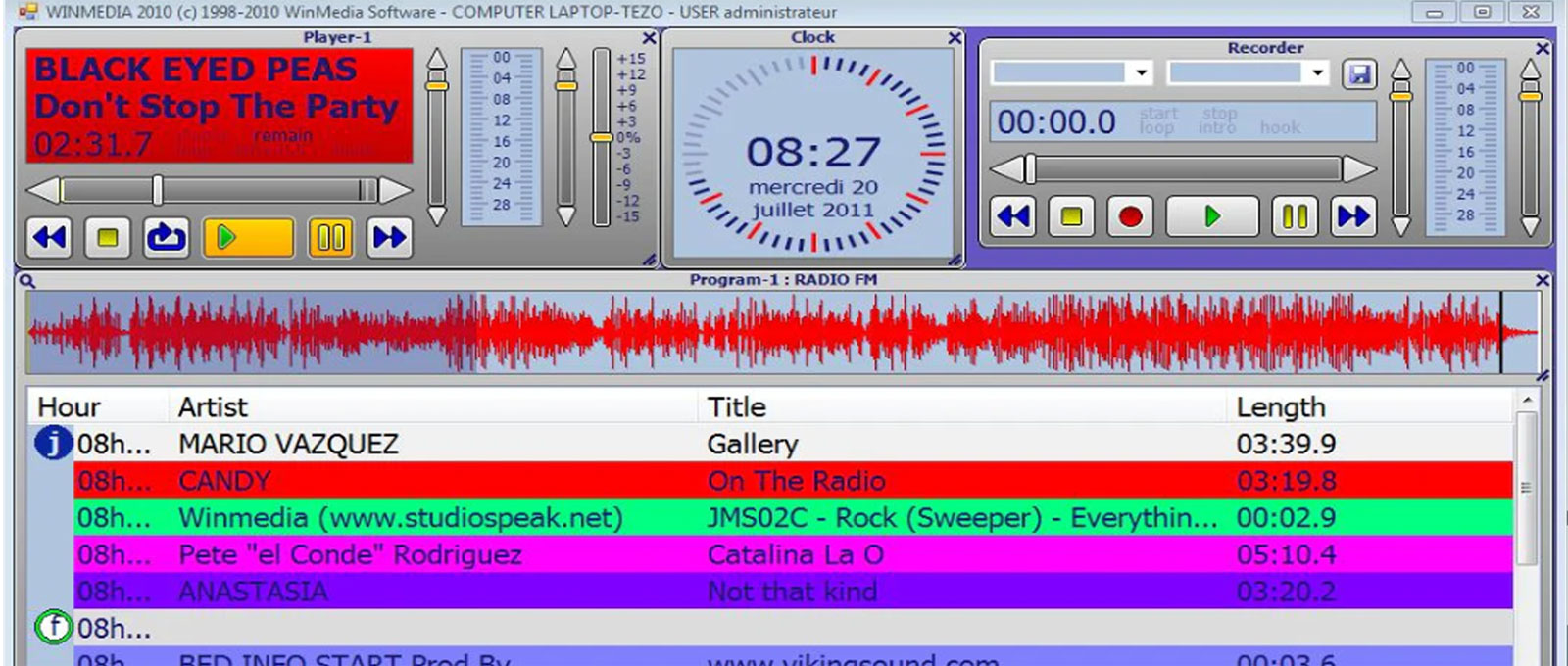This screenshot has width=1568, height=666.
Task: Select the ANASTASIA Not that kind row
Action: (794, 591)
